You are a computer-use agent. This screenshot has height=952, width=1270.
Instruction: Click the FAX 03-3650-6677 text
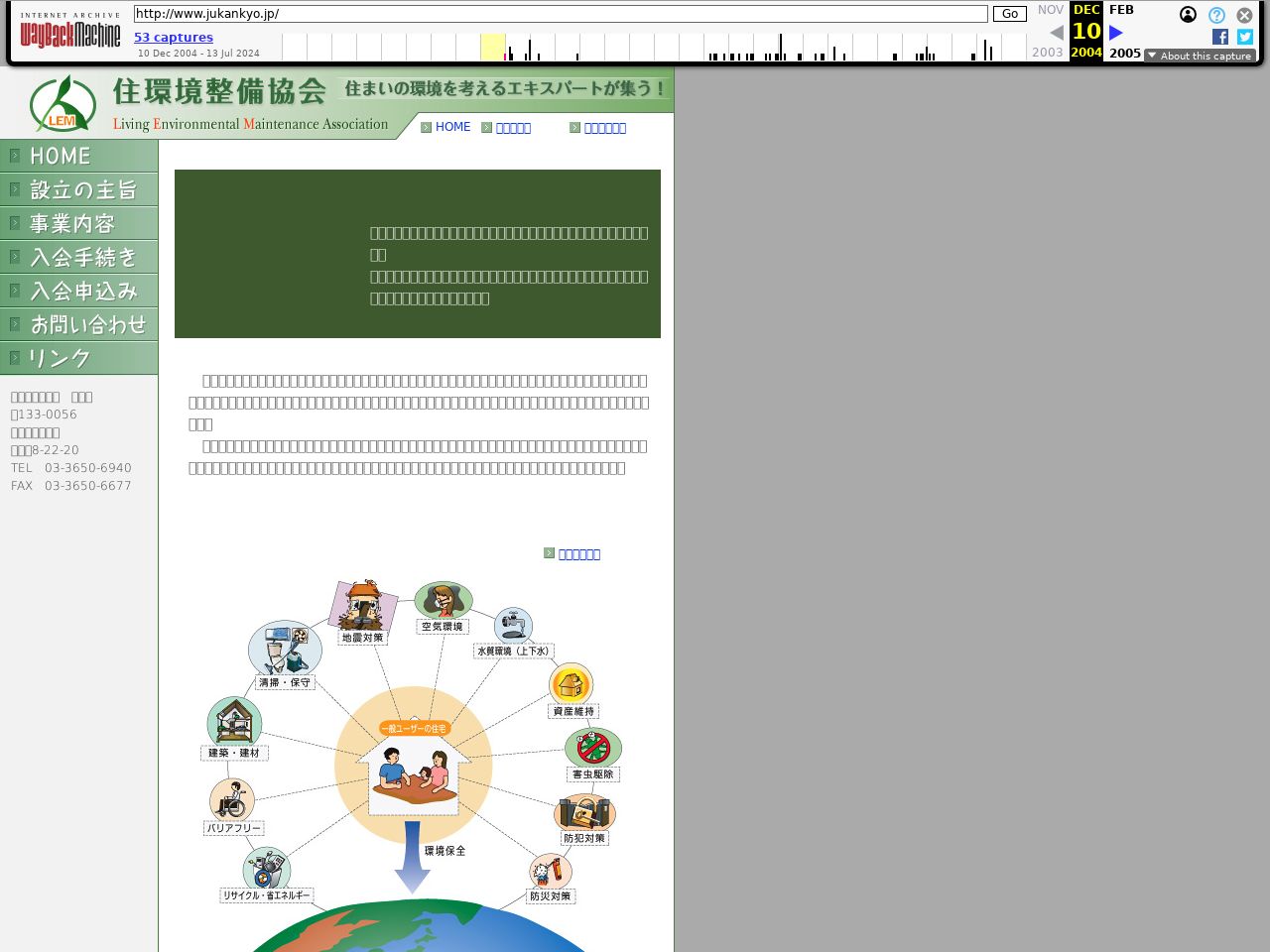coord(71,486)
